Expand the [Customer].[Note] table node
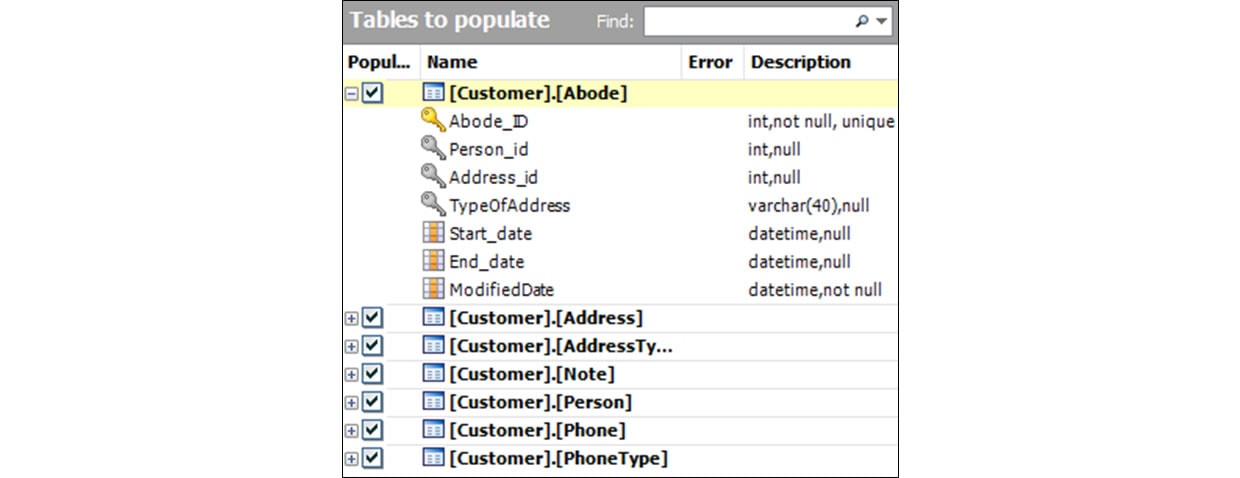1240x478 pixels. [x=351, y=374]
